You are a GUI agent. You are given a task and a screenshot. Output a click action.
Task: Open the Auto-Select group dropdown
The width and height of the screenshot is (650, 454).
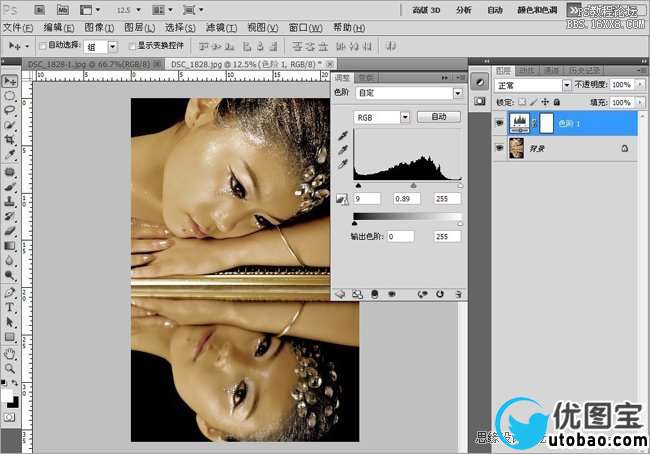[x=112, y=46]
